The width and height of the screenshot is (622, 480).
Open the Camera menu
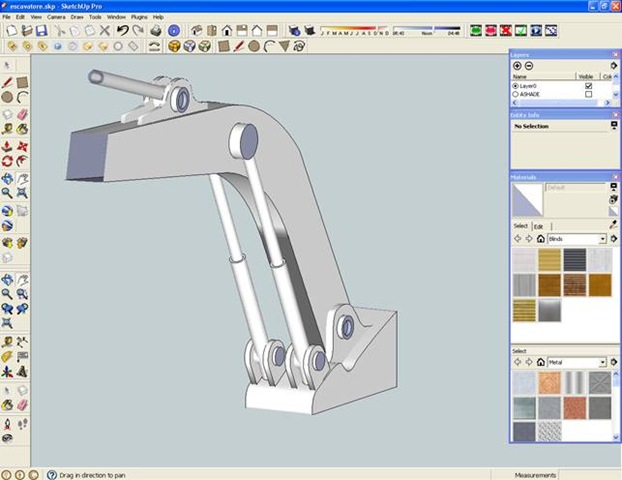56,17
